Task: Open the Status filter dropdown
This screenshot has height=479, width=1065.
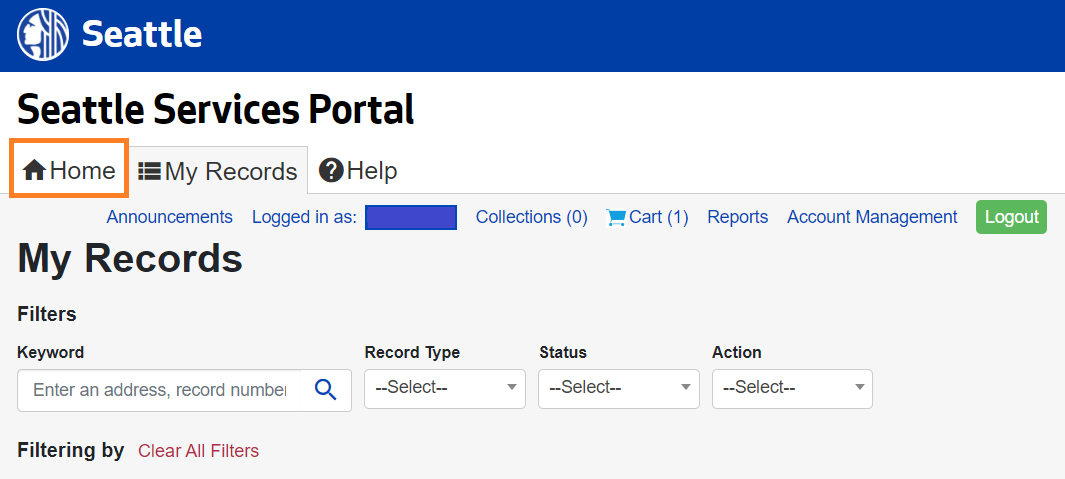Action: [618, 388]
